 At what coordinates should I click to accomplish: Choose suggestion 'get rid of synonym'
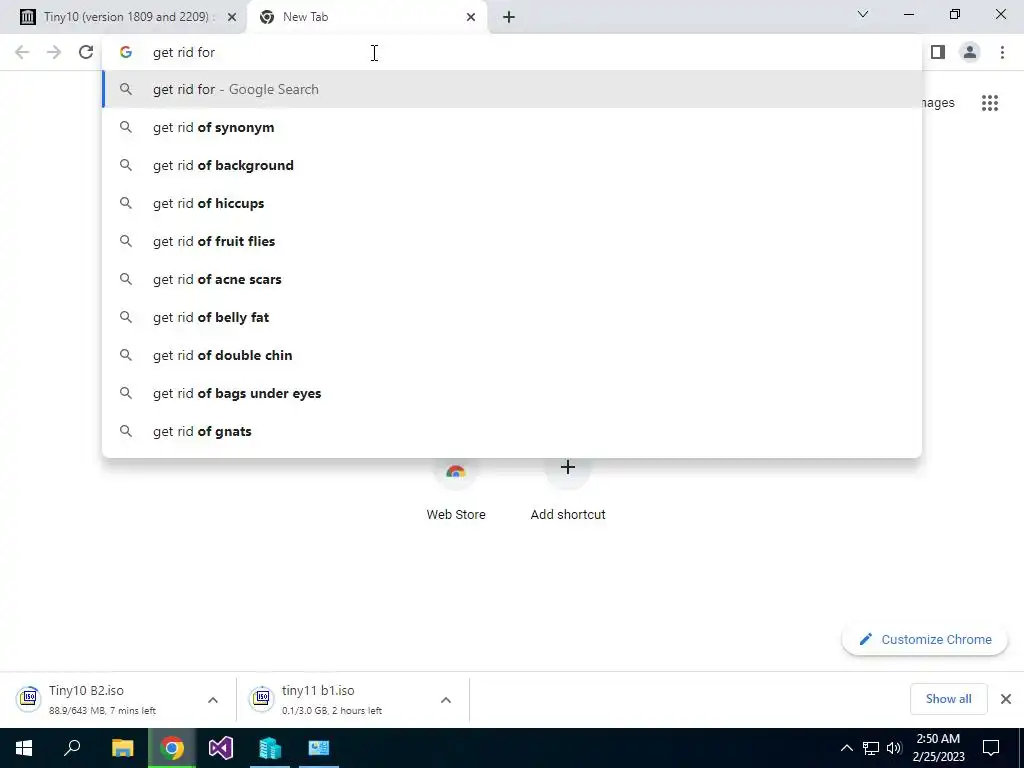point(512,127)
